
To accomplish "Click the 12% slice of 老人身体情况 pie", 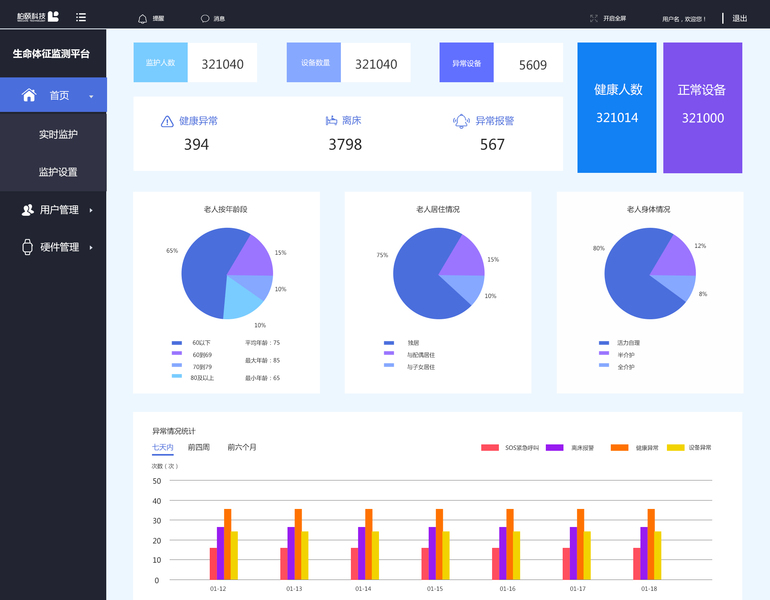I will point(678,258).
